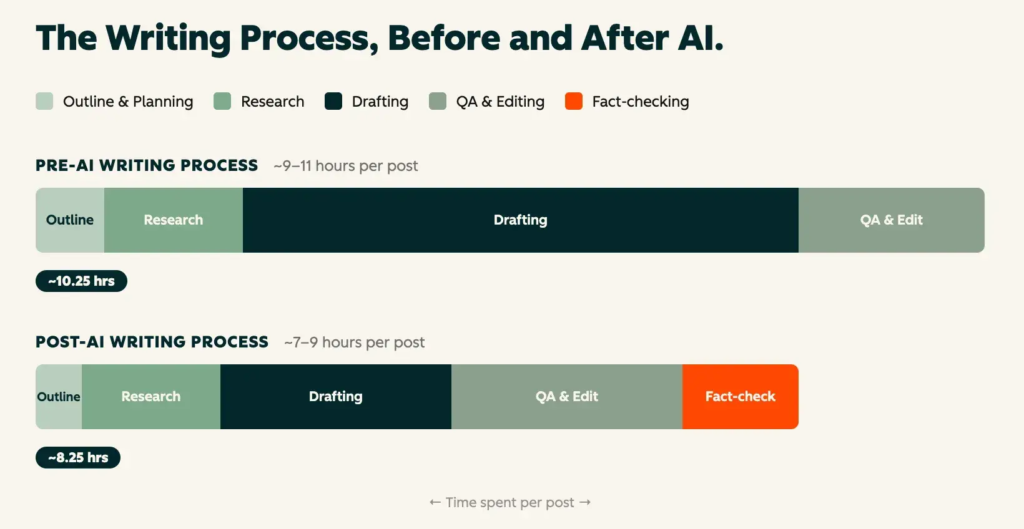The height and width of the screenshot is (529, 1024).
Task: Click the orange Fact-checking legend swatch
Action: pyautogui.click(x=573, y=101)
